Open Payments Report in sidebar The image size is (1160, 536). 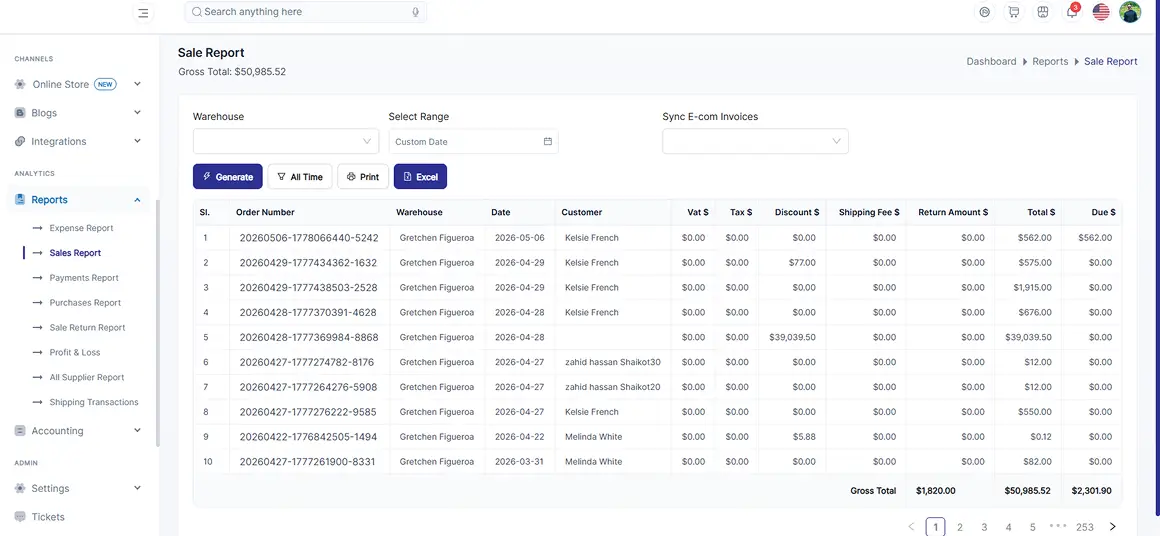click(x=84, y=278)
